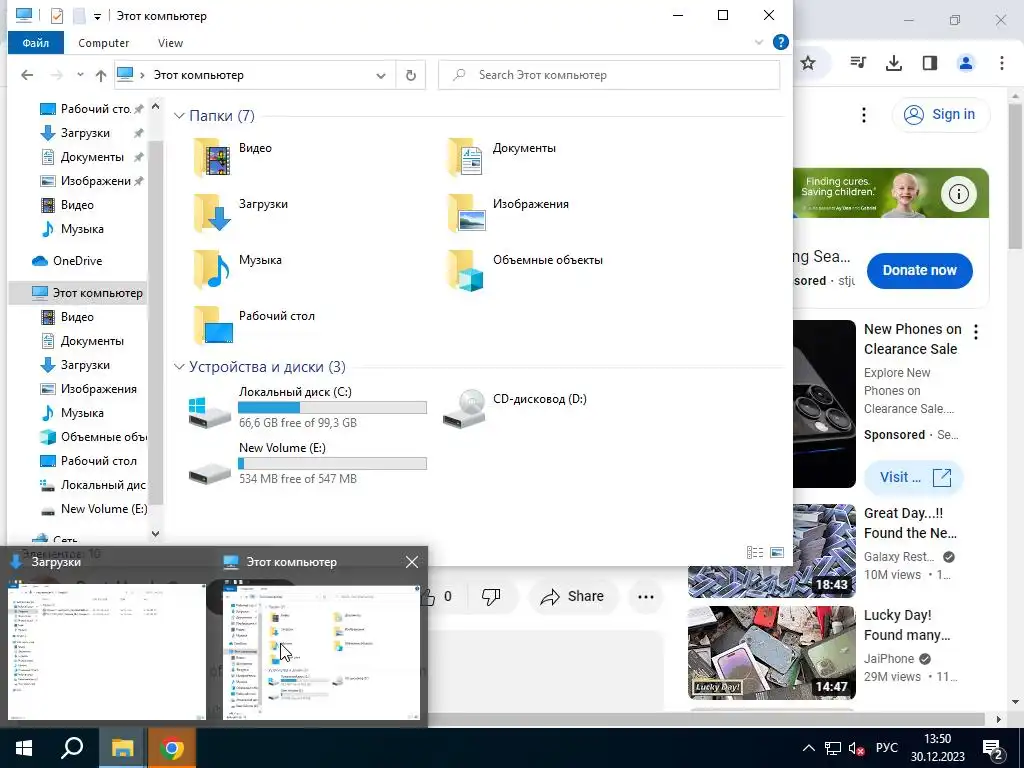Screen dimensions: 1024x768
Task: Toggle Chrome side panel icon
Action: [x=930, y=63]
